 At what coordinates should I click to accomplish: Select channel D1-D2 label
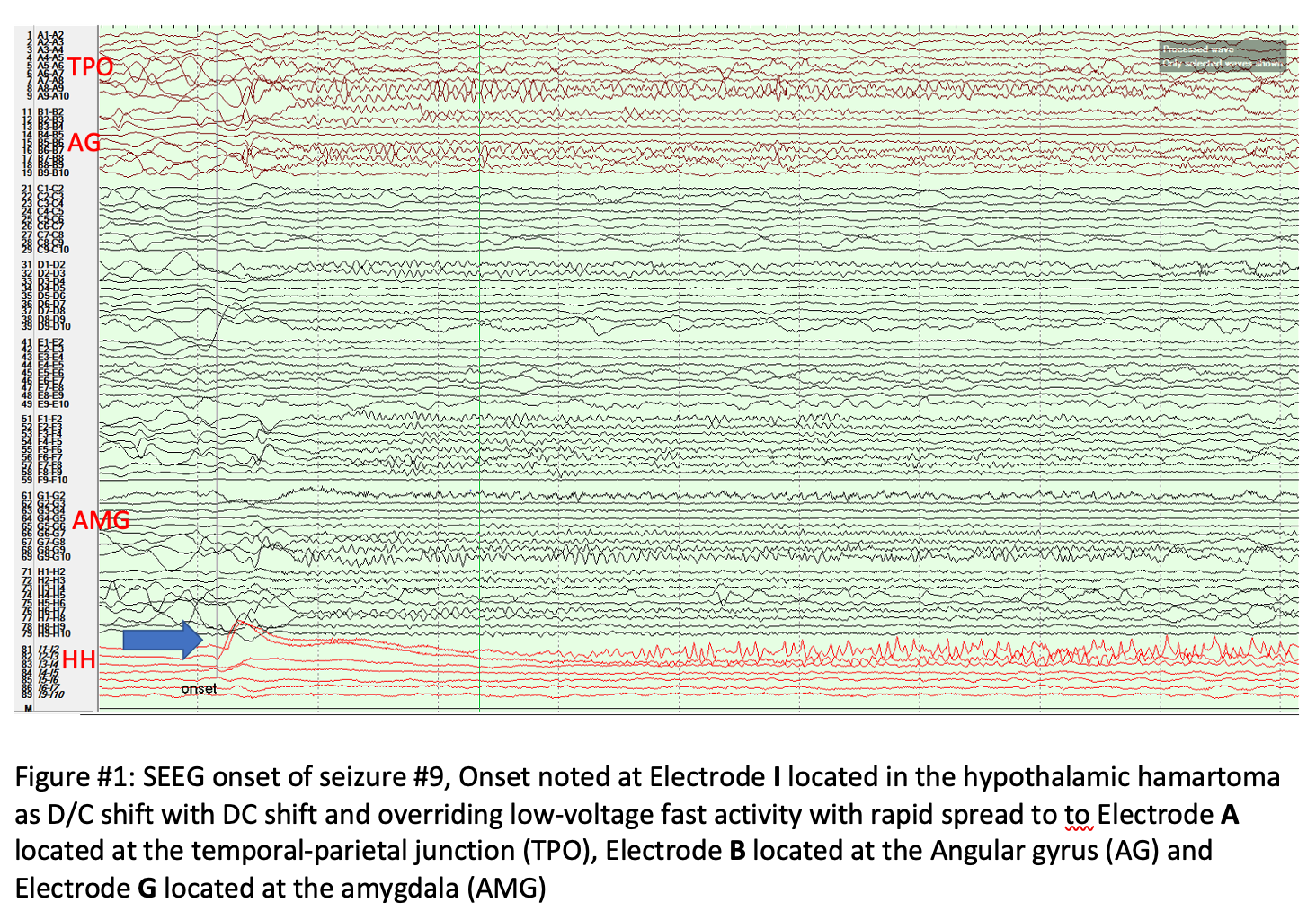[x=50, y=265]
